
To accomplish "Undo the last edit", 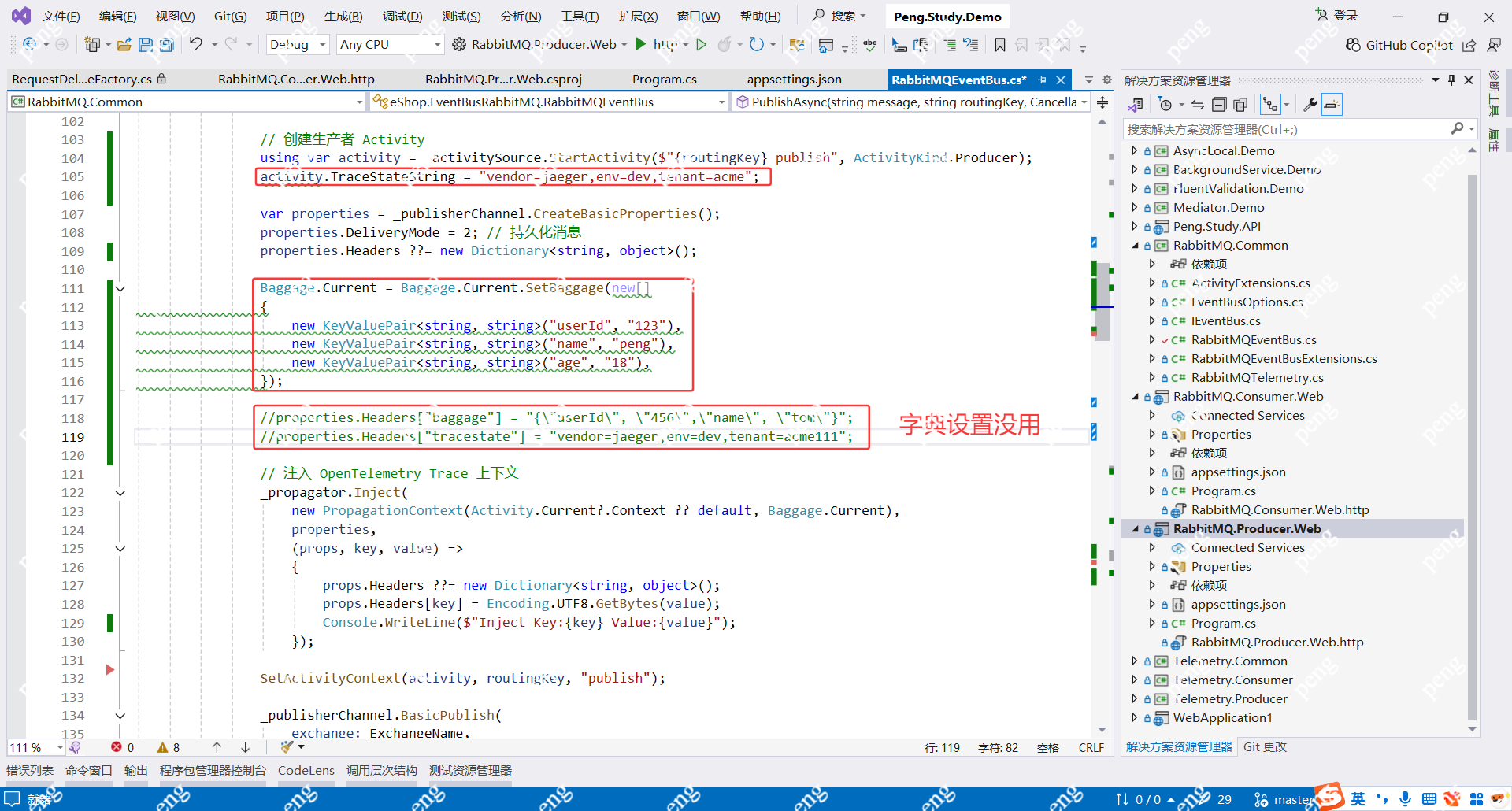I will (196, 44).
